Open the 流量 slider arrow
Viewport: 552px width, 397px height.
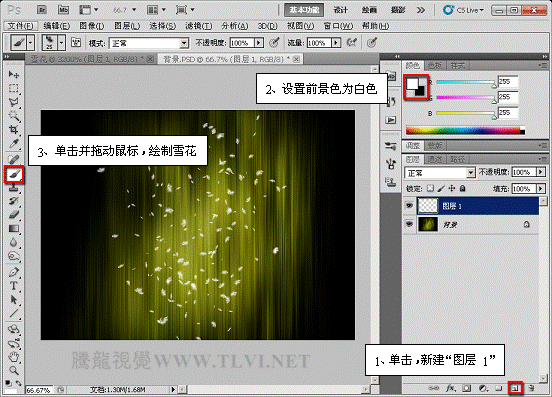point(336,43)
